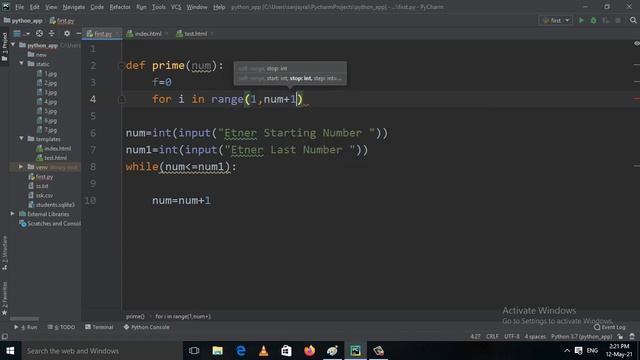Open the Event Log

coord(610,327)
